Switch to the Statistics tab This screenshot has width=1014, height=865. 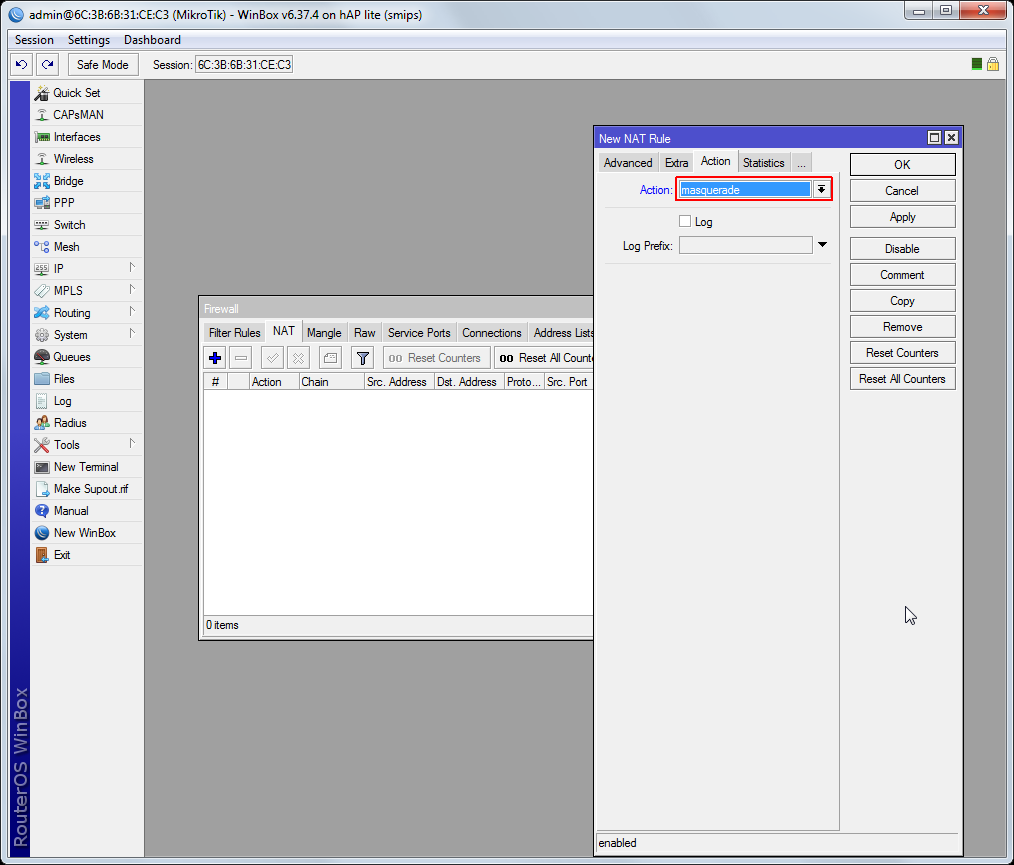[763, 163]
